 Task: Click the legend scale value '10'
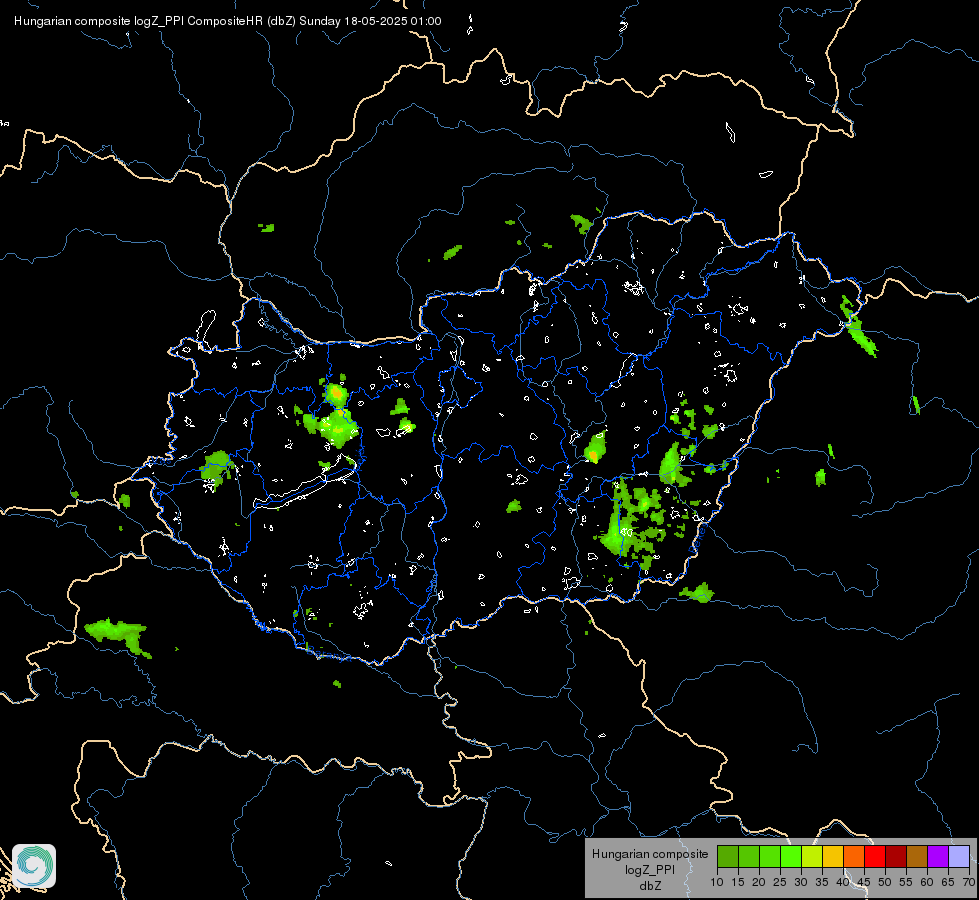[717, 883]
